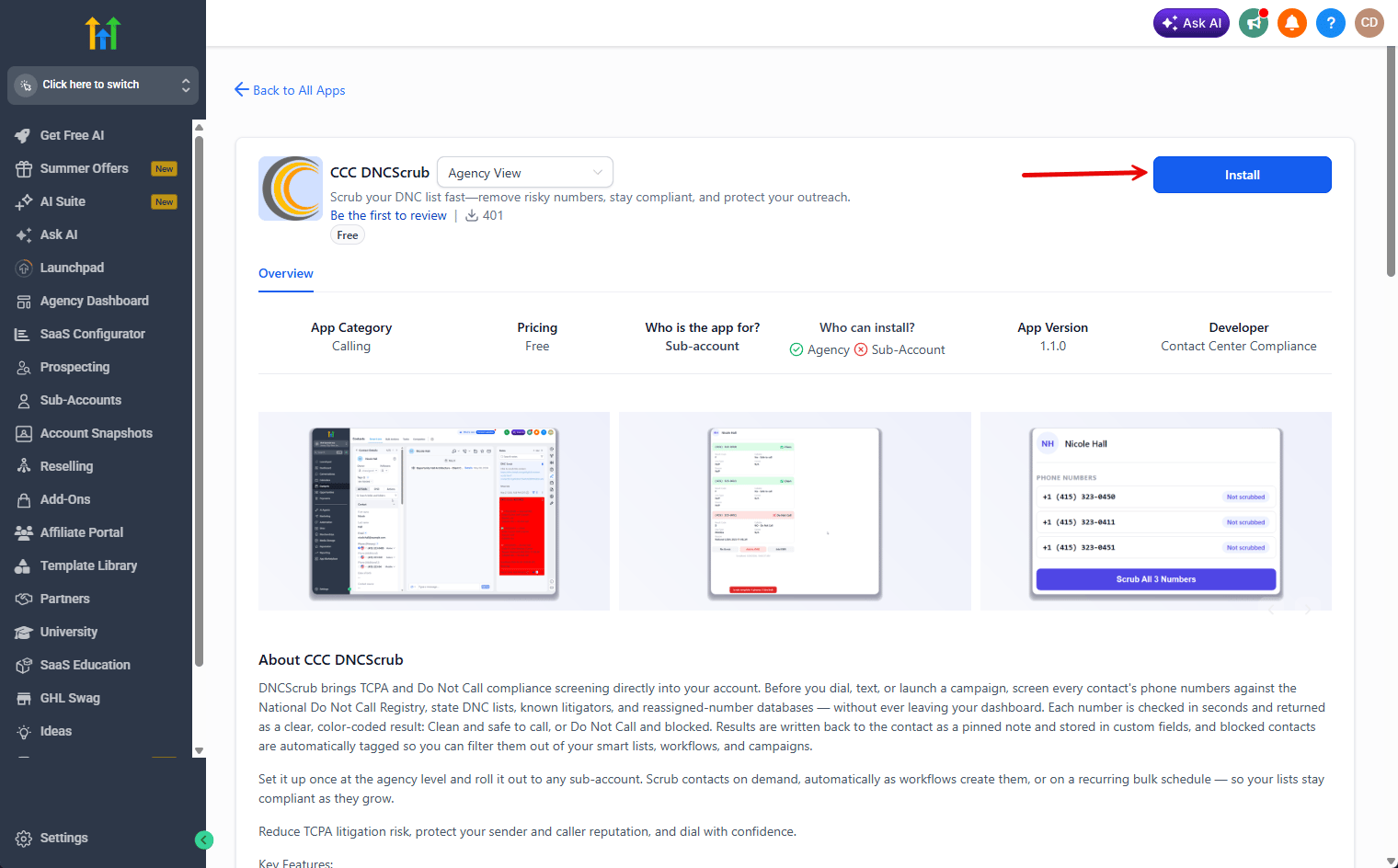Click the Sub-Accounts person icon

coord(24,401)
